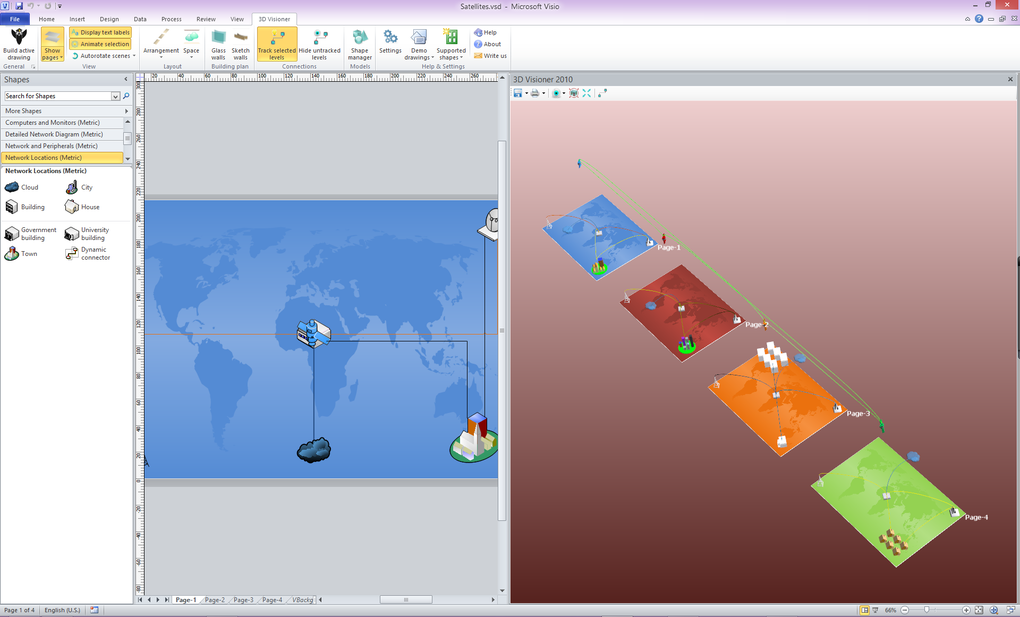Image resolution: width=1020 pixels, height=617 pixels.
Task: Toggle Glass walls
Action: 219,44
